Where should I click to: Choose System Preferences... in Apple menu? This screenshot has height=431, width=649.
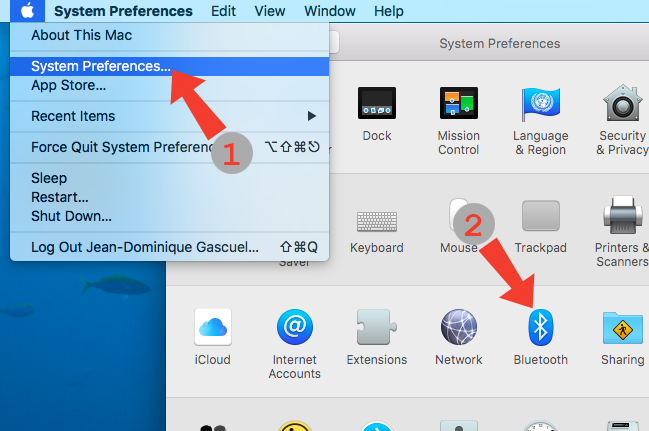(x=170, y=66)
